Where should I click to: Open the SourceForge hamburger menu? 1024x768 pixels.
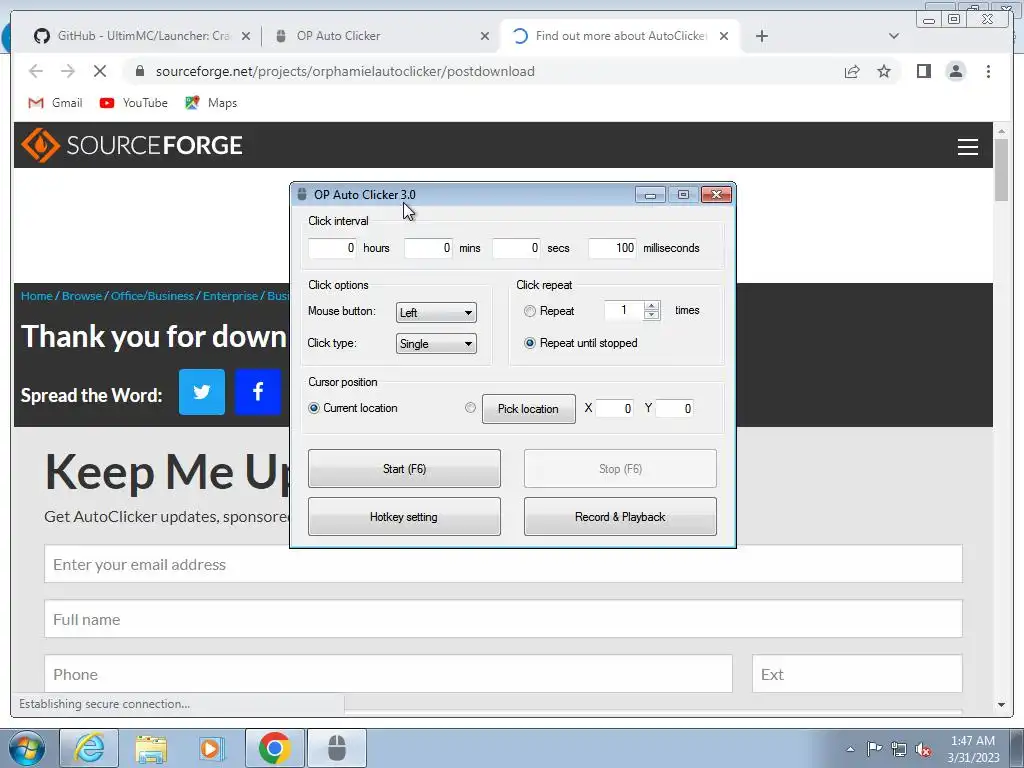coord(967,147)
